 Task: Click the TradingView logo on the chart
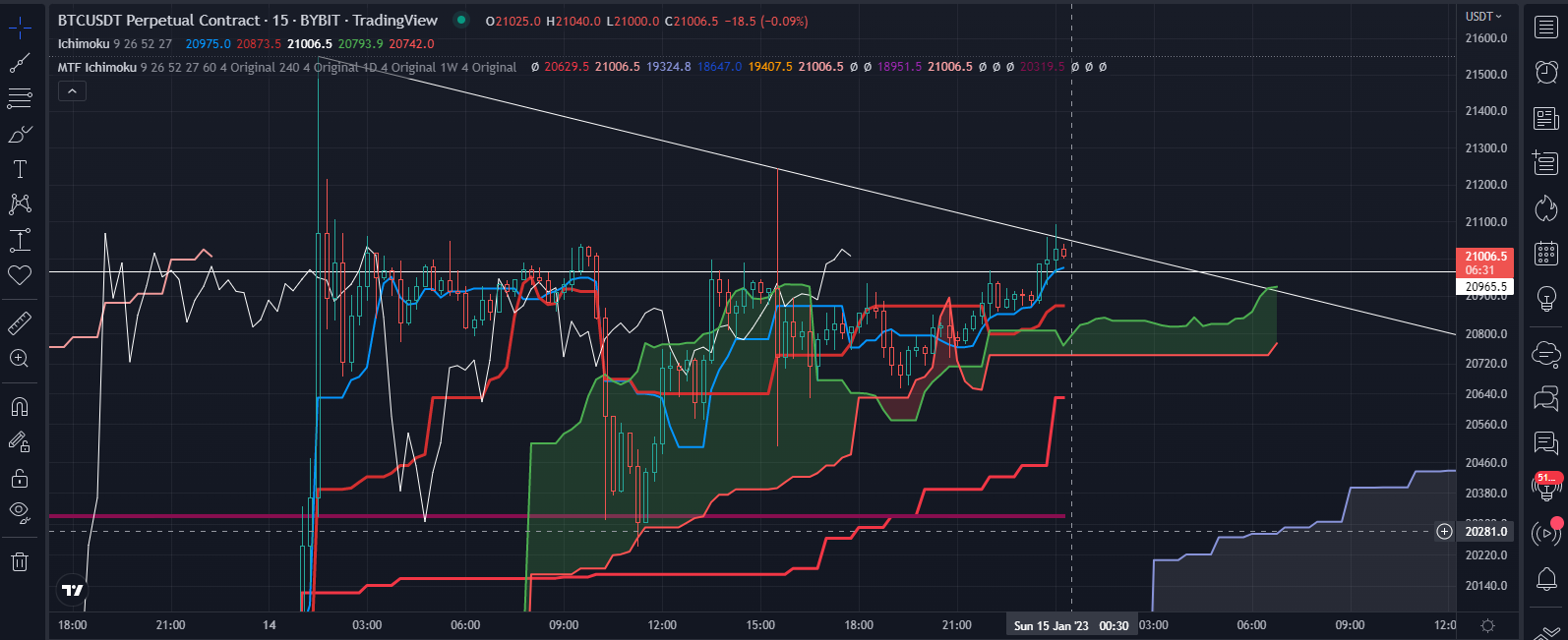[73, 590]
